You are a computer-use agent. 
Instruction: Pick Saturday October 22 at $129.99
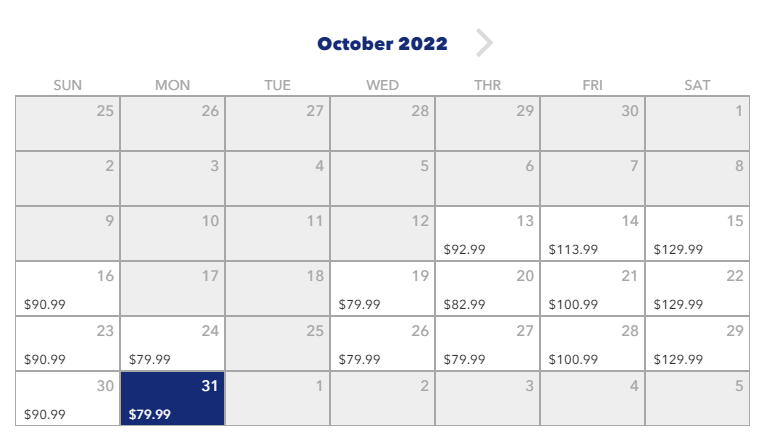(x=697, y=288)
